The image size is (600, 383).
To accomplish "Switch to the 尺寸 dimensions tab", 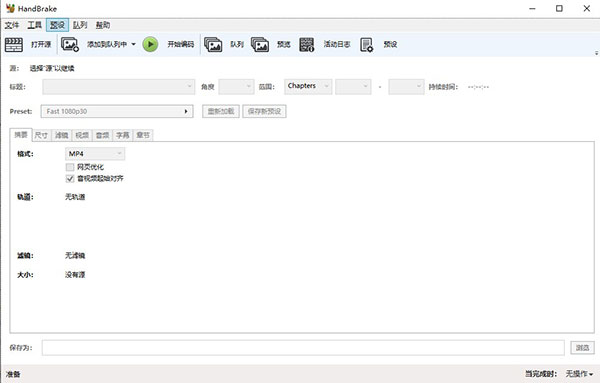I will (x=41, y=135).
